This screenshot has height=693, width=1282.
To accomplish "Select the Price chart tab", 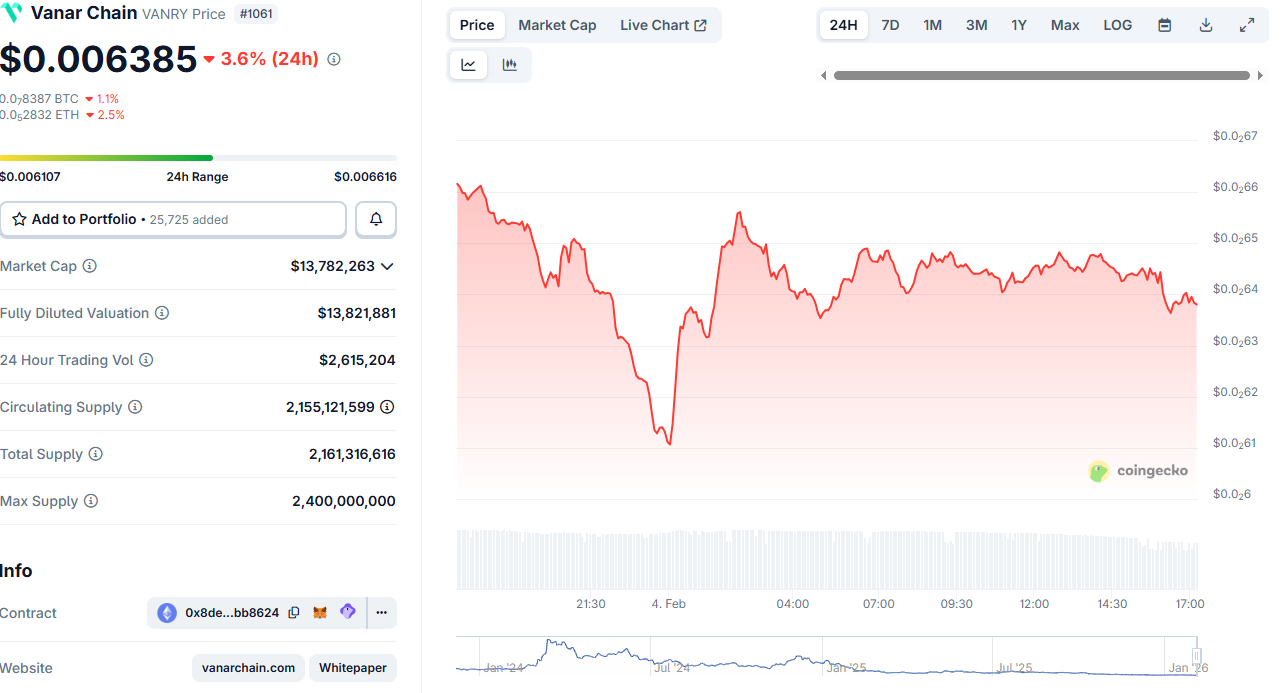I will [x=477, y=25].
